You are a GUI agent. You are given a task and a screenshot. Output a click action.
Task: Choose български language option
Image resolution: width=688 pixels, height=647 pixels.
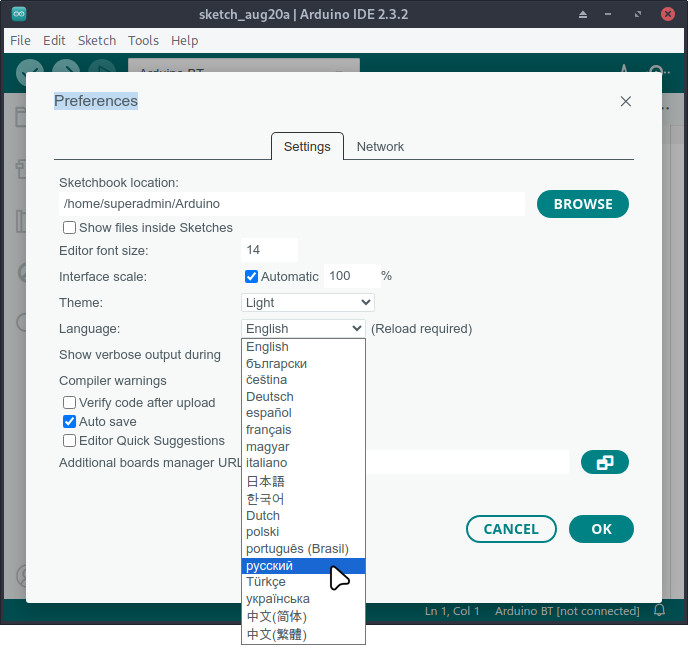(303, 364)
